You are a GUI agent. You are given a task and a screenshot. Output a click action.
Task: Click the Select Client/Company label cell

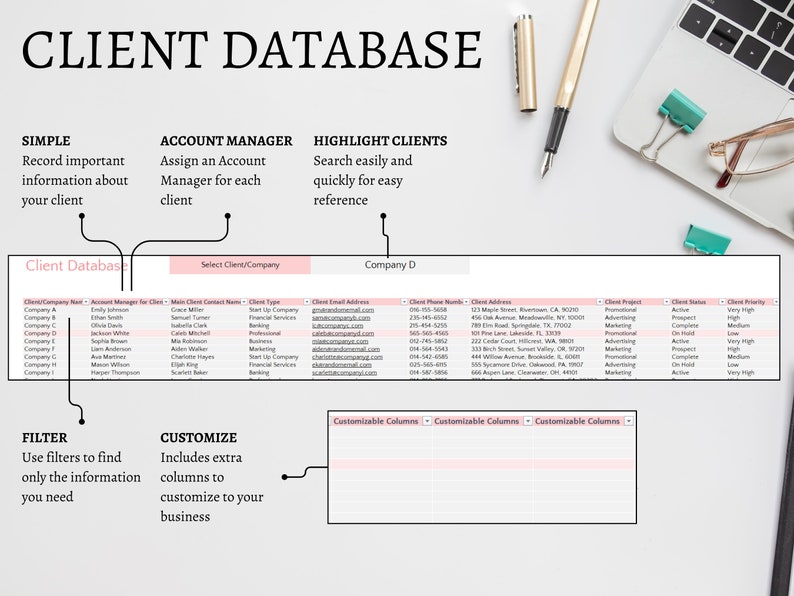(240, 265)
